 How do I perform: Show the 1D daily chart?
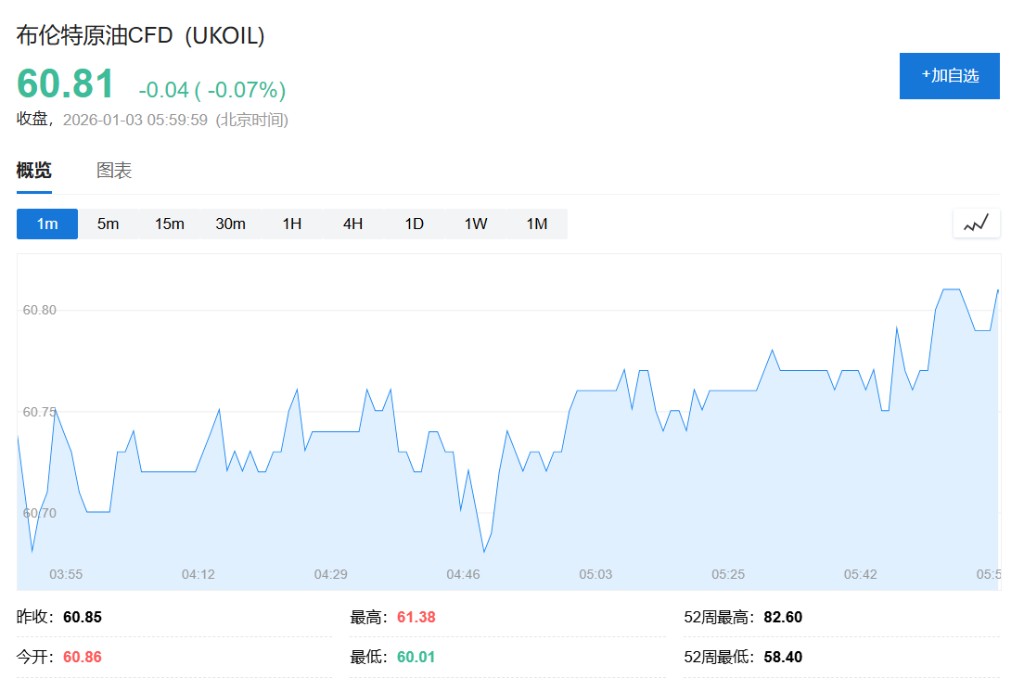414,224
